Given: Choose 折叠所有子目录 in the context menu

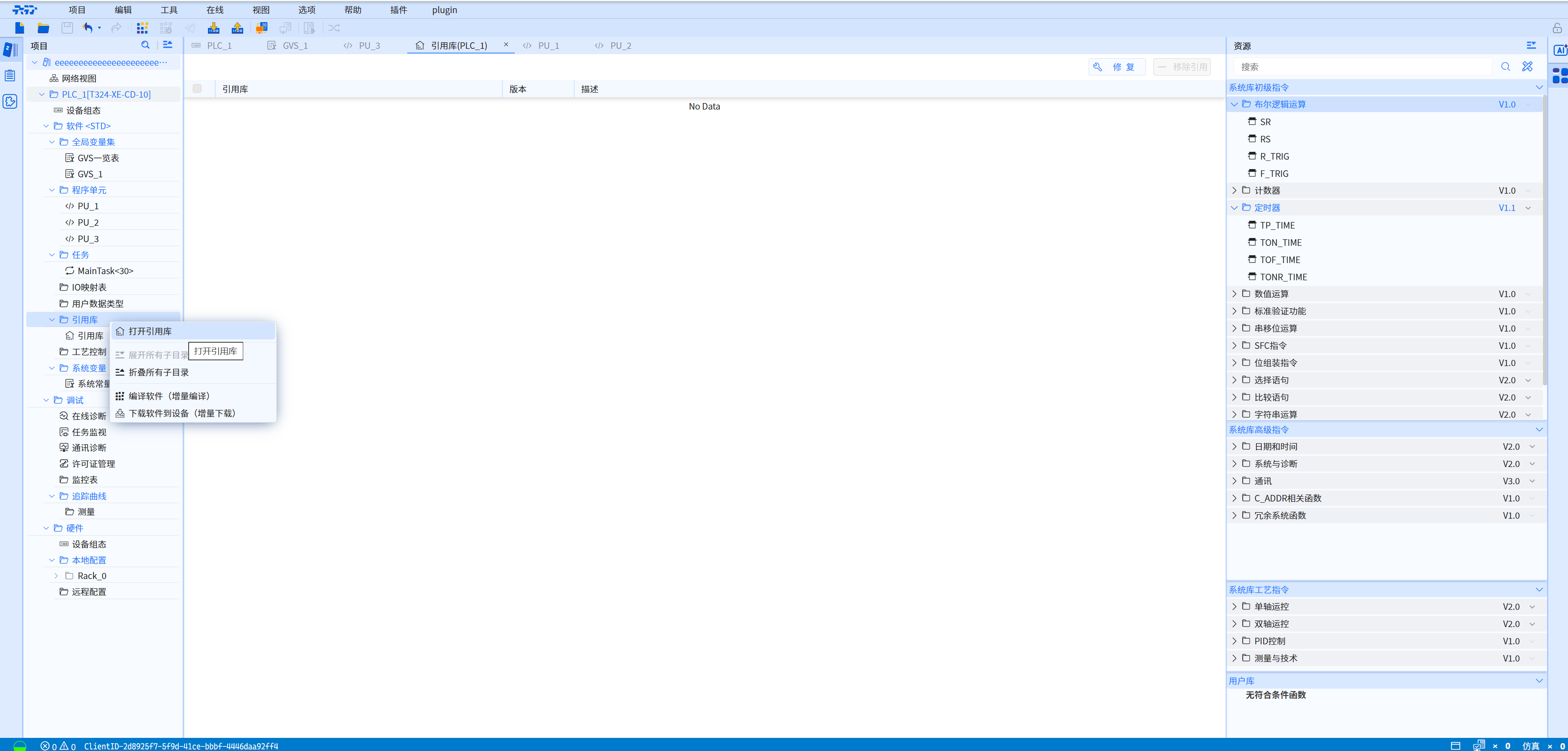Looking at the screenshot, I should (159, 372).
